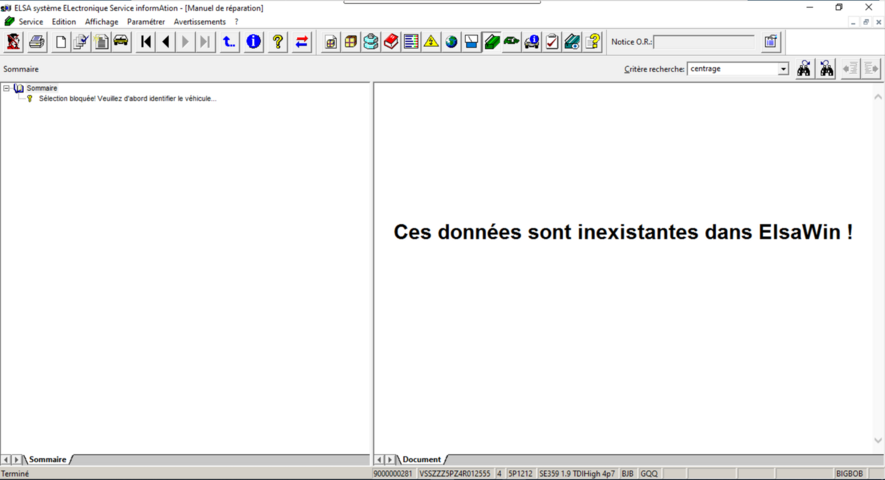Click the blue return arrow icon
The width and height of the screenshot is (885, 480).
(229, 42)
